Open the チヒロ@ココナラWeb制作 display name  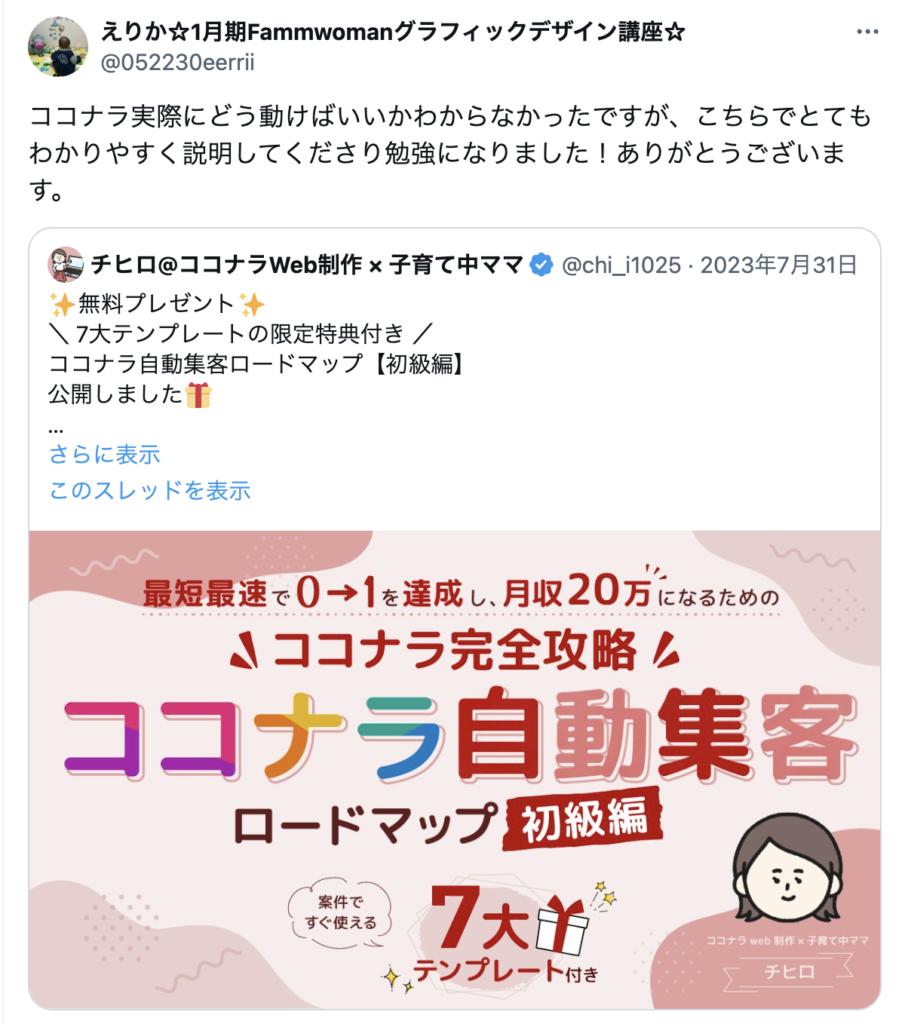tap(307, 265)
